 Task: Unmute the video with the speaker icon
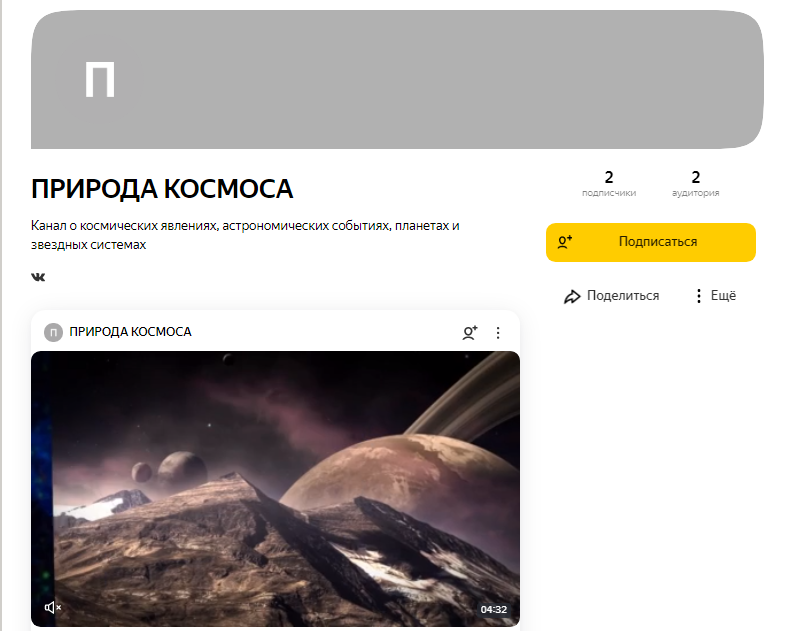(52, 607)
